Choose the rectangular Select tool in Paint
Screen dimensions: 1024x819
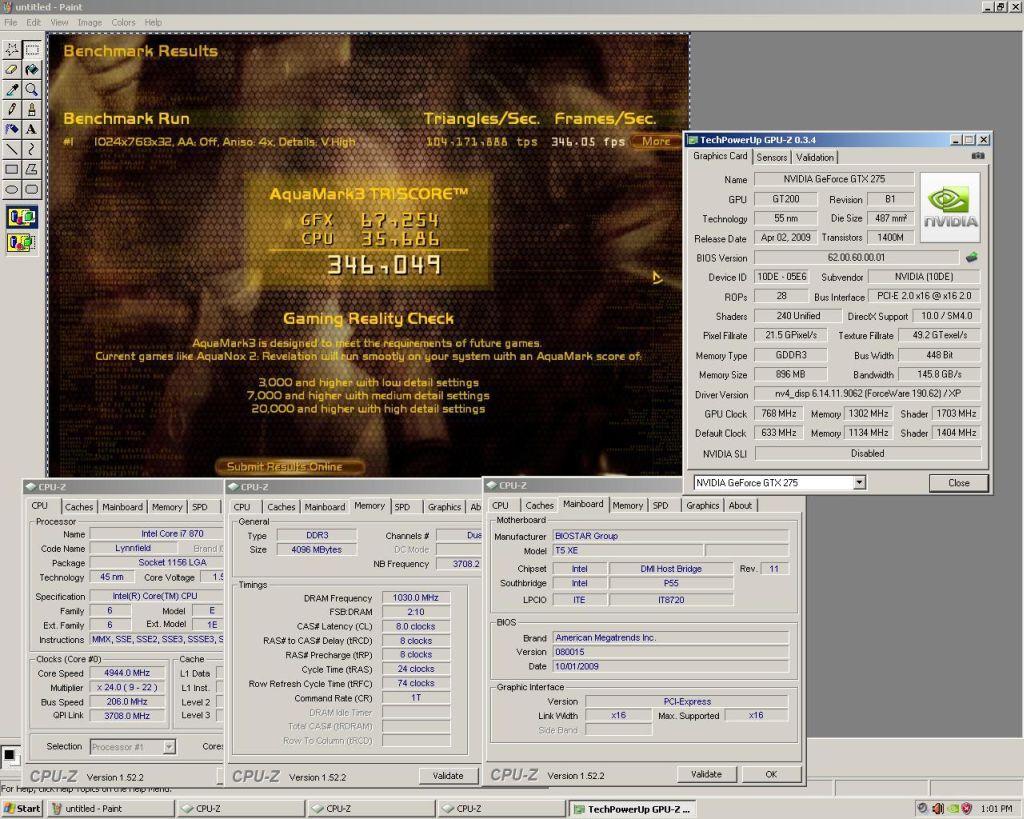click(31, 50)
